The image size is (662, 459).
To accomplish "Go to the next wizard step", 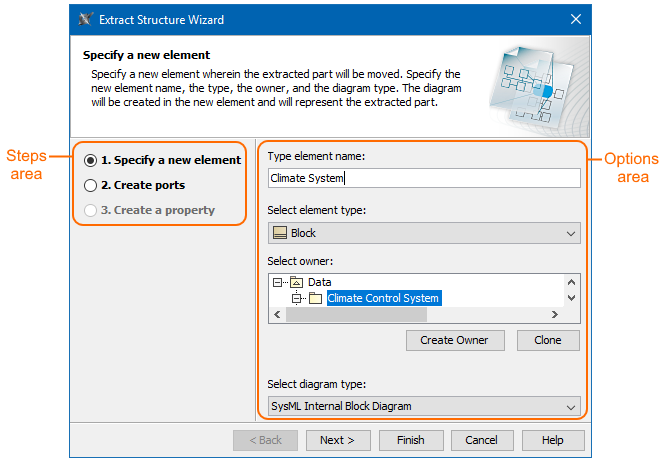I will pos(337,440).
